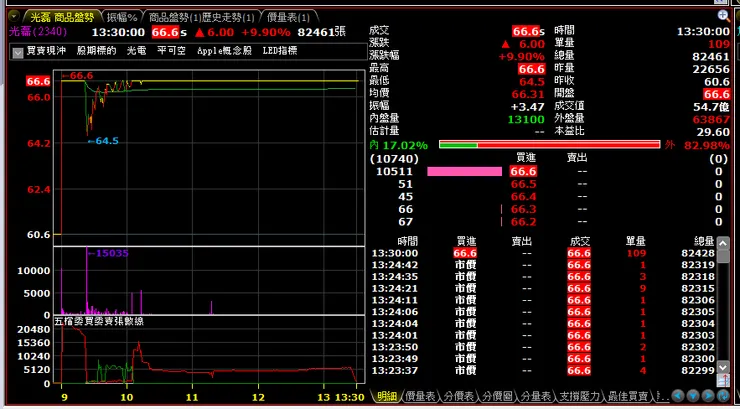
Task: Click the magnifier zoom icon at top right
Action: point(723,16)
